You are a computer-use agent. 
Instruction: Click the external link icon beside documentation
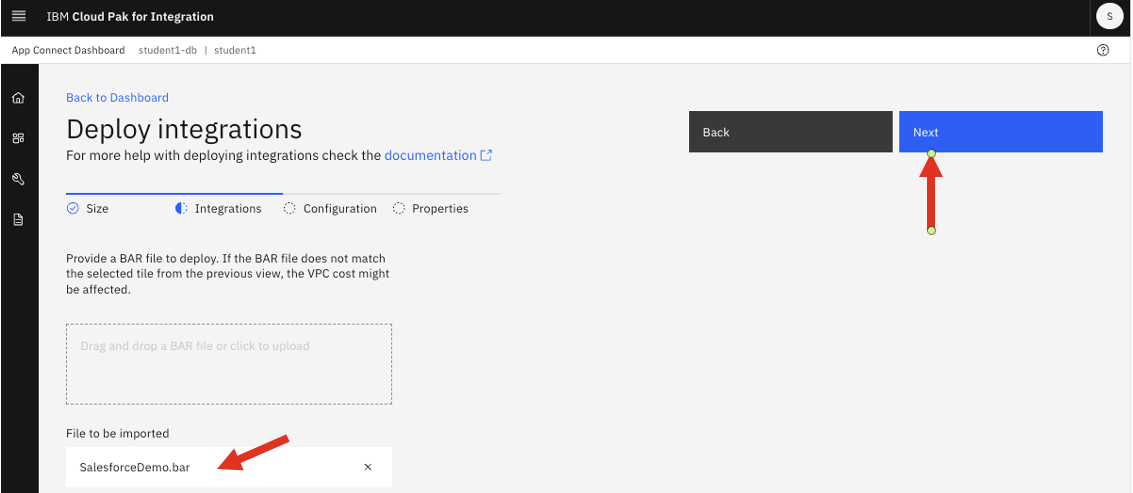tap(487, 155)
